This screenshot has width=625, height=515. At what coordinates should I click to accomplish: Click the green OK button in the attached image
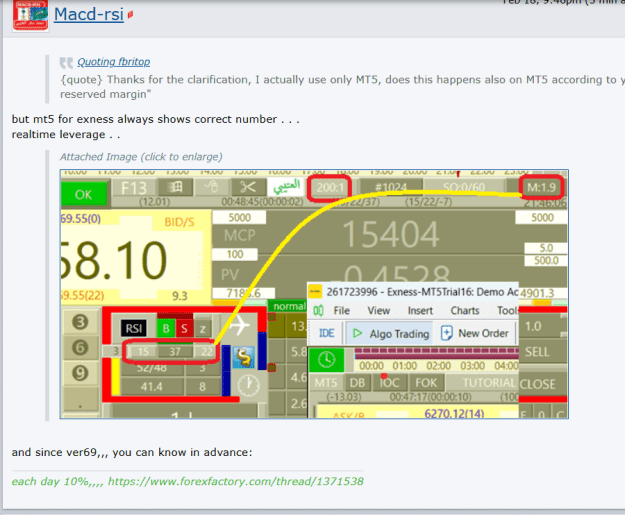(84, 194)
